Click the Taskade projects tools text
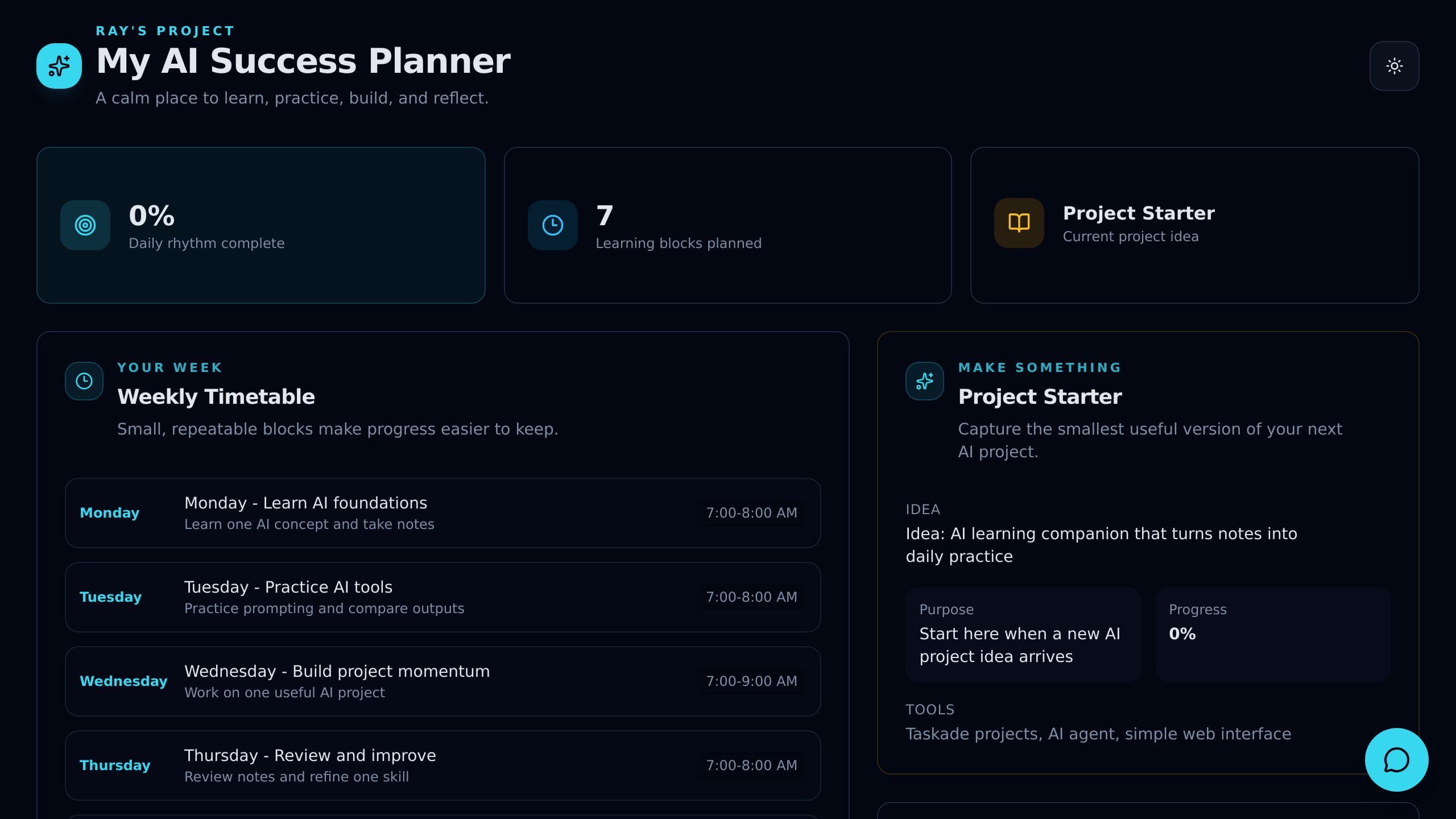Screen dimensions: 1456x819 1098,734
